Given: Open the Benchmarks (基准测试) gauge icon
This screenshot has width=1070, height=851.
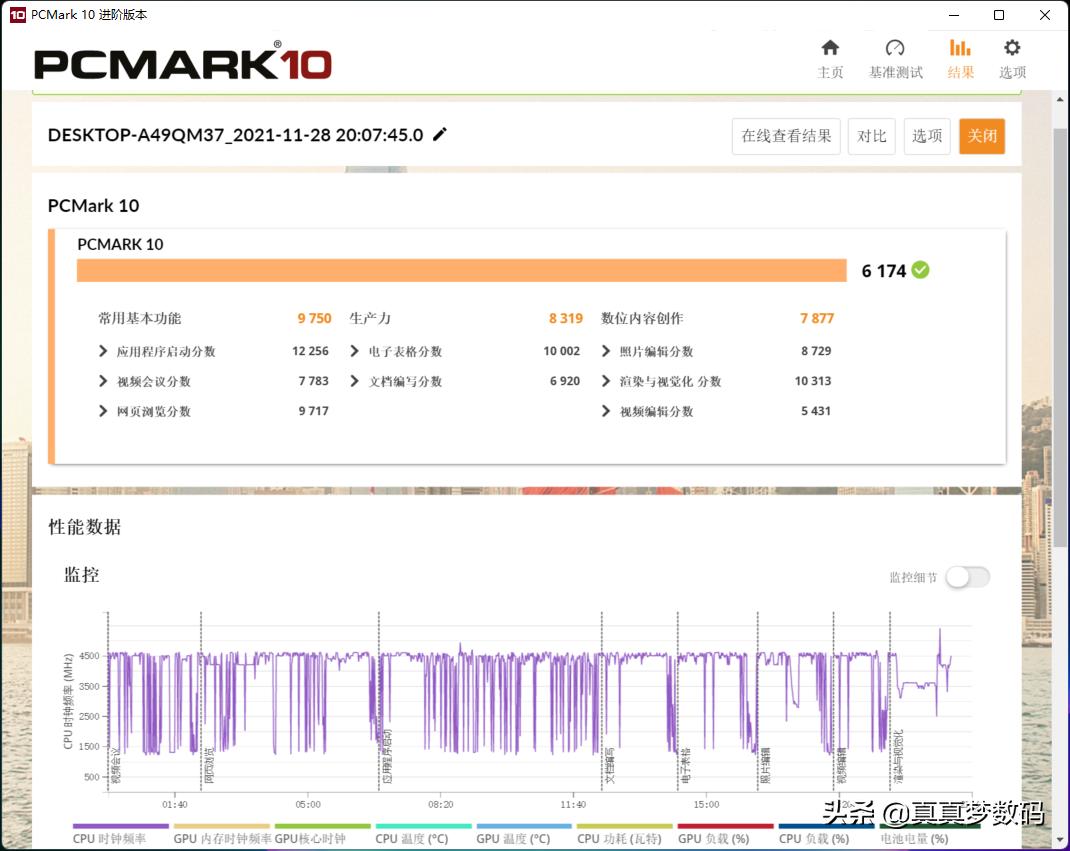Looking at the screenshot, I should click(x=895, y=49).
